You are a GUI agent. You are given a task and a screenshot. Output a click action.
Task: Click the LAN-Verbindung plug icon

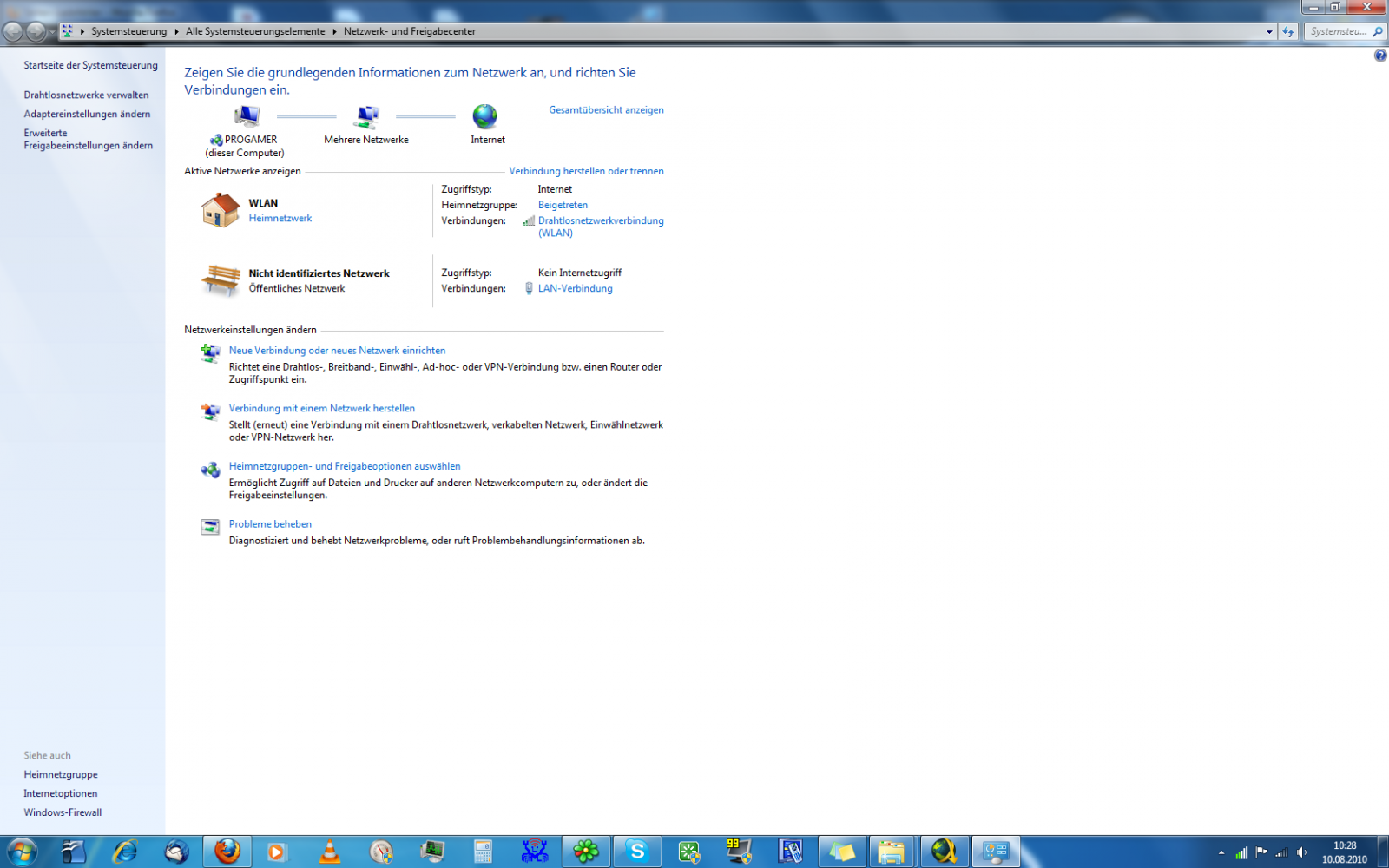coord(529,288)
